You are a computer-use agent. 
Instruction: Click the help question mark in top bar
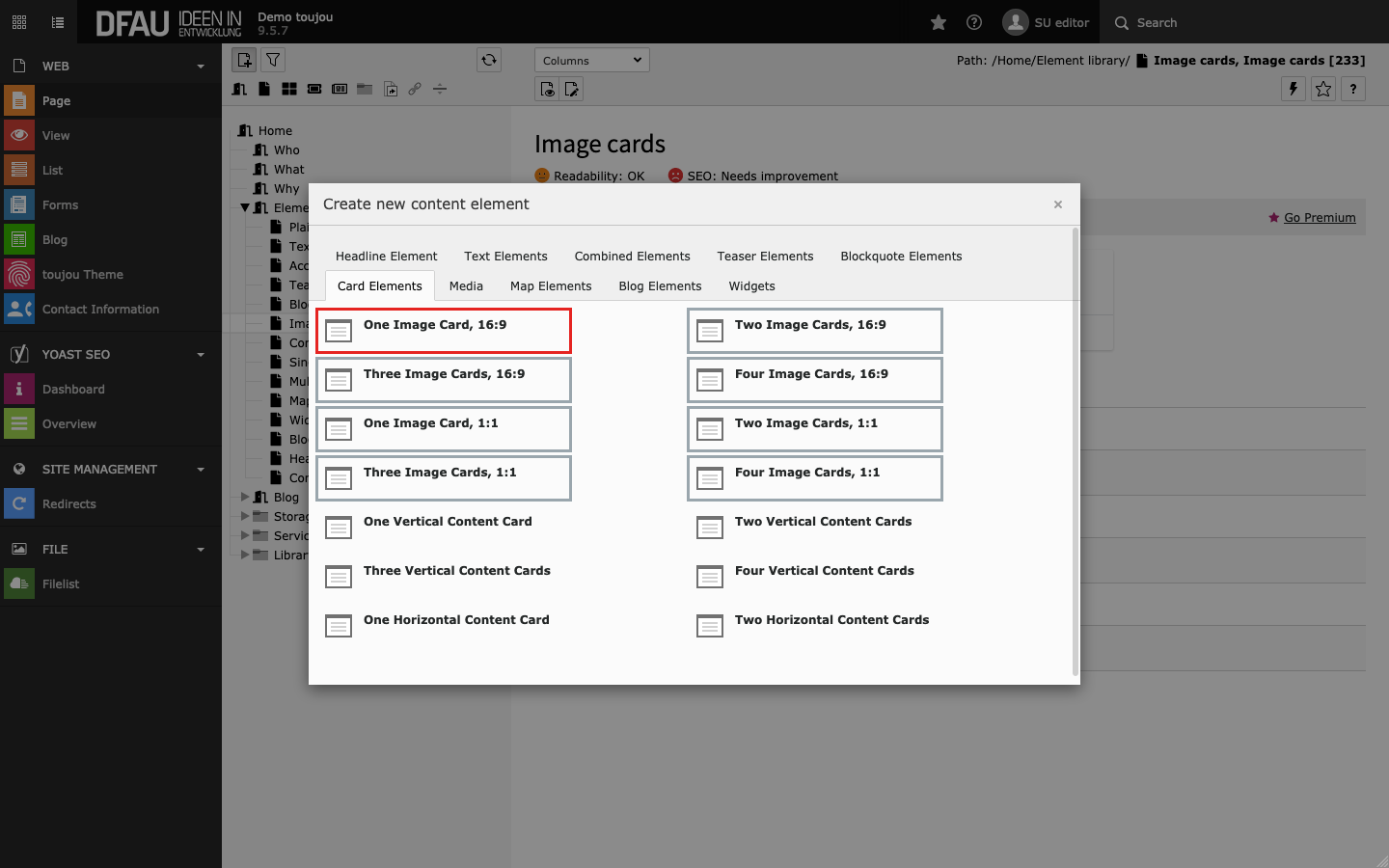974,22
